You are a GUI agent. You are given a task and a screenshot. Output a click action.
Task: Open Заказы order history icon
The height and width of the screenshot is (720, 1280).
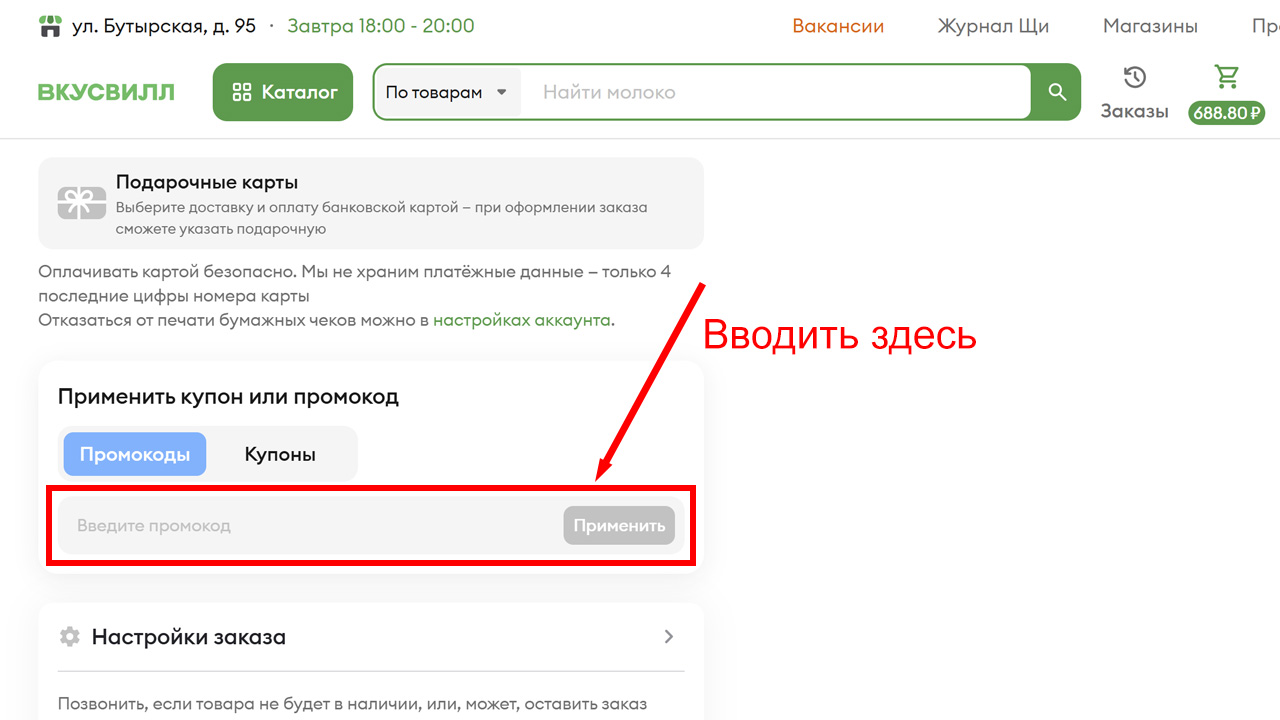[x=1134, y=78]
